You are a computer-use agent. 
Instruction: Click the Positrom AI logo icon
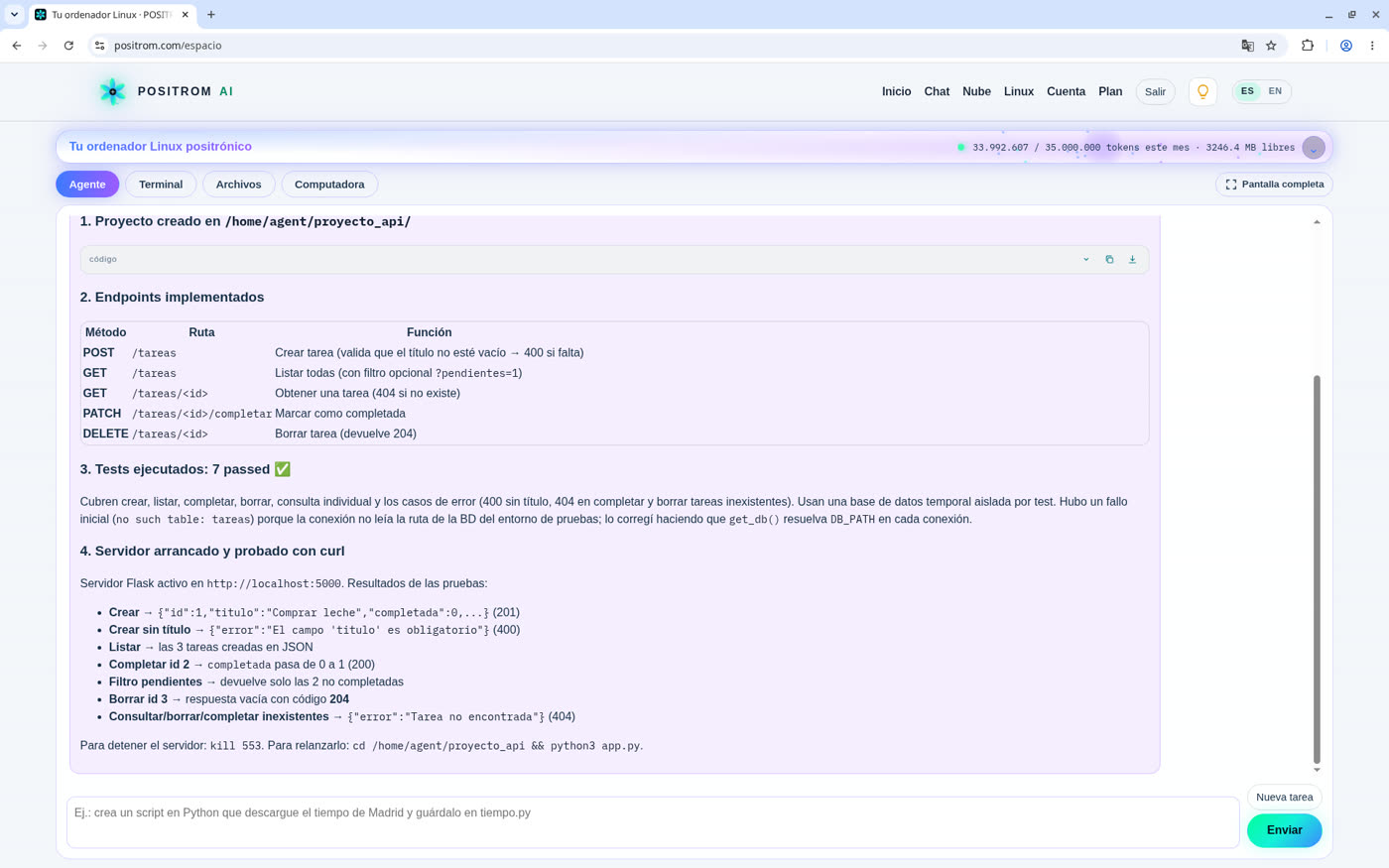(x=113, y=91)
